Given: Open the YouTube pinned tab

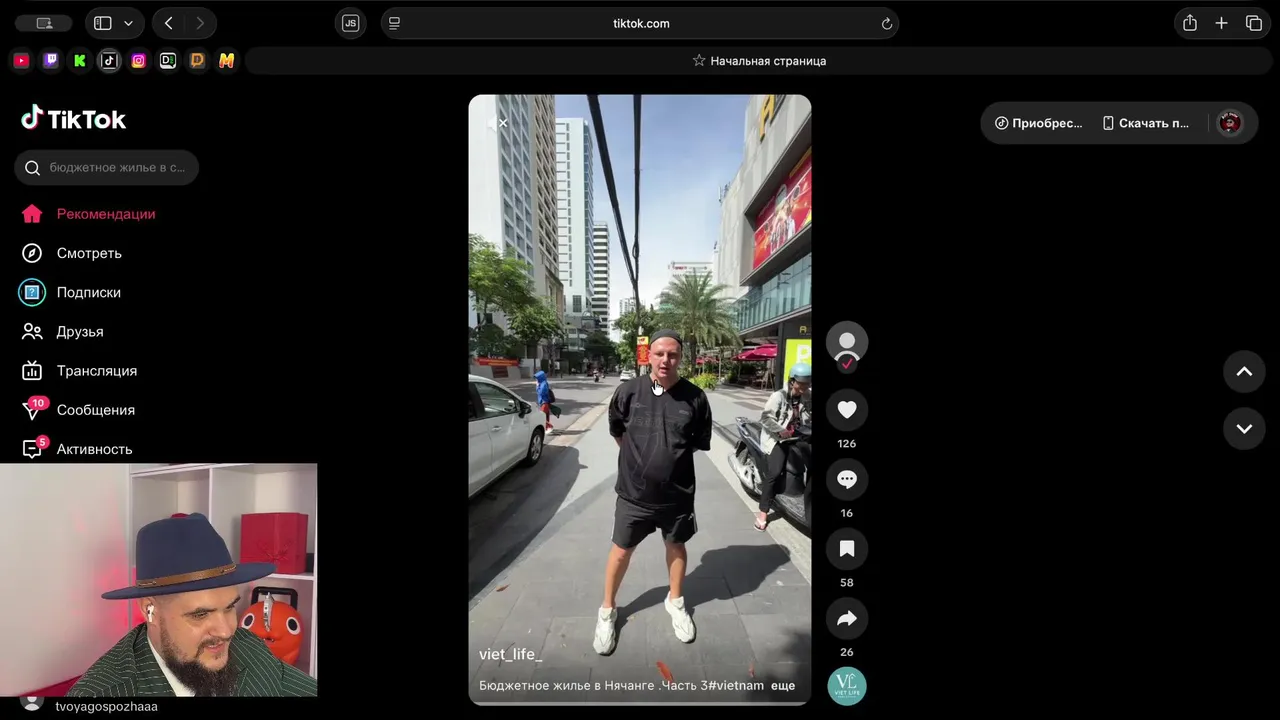Looking at the screenshot, I should pos(21,61).
